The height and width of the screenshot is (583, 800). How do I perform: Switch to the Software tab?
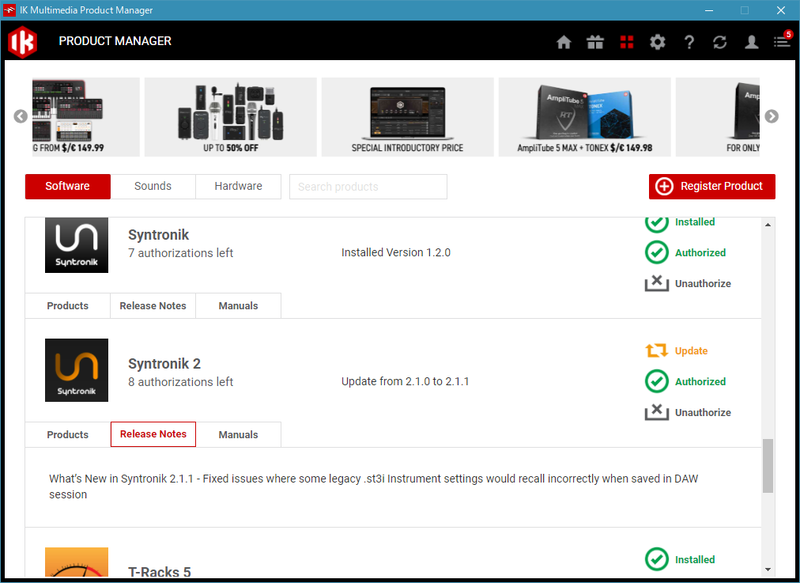pyautogui.click(x=67, y=186)
